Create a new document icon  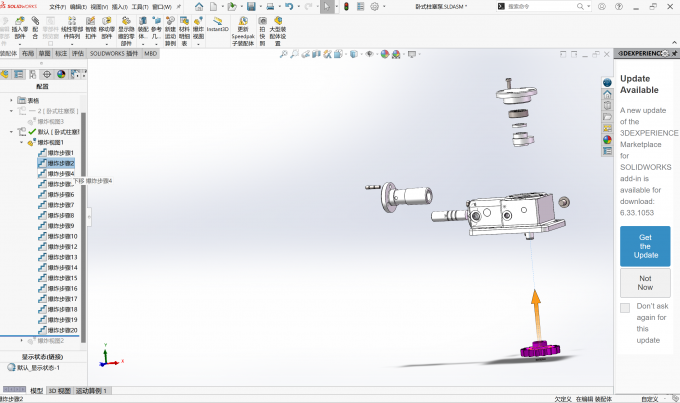[213, 7]
